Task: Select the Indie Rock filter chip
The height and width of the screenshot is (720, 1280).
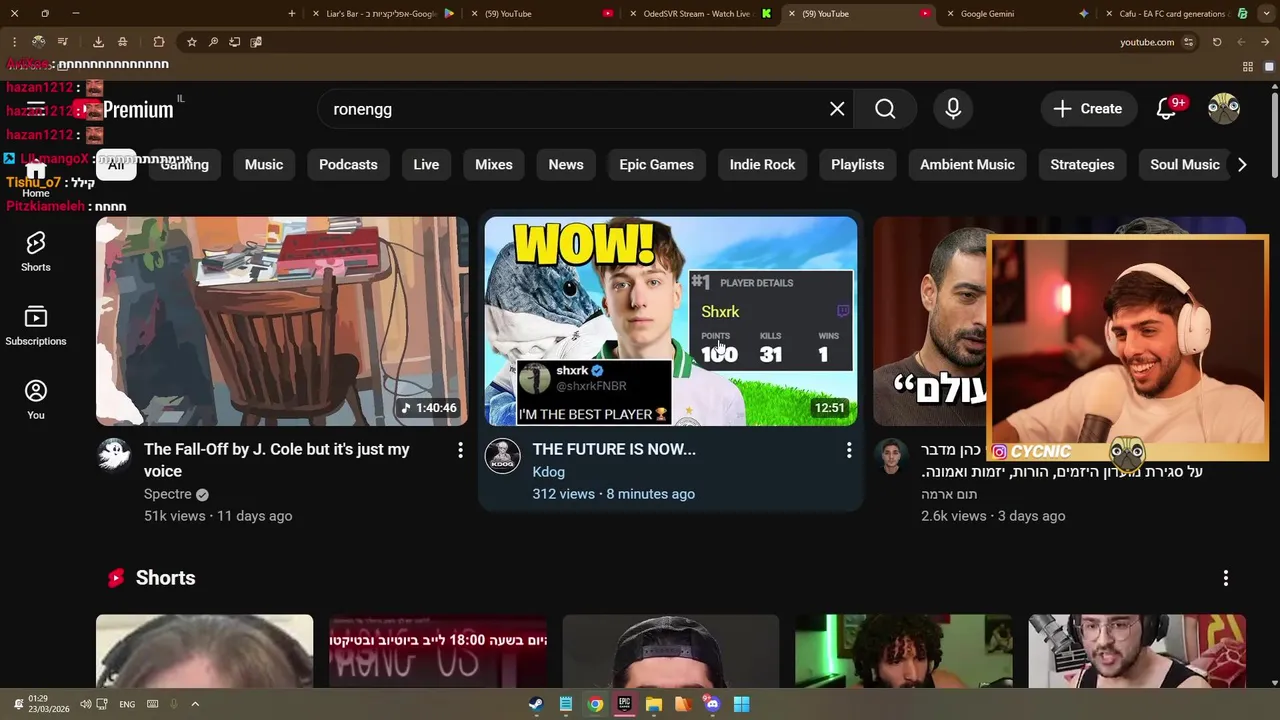Action: [x=762, y=165]
